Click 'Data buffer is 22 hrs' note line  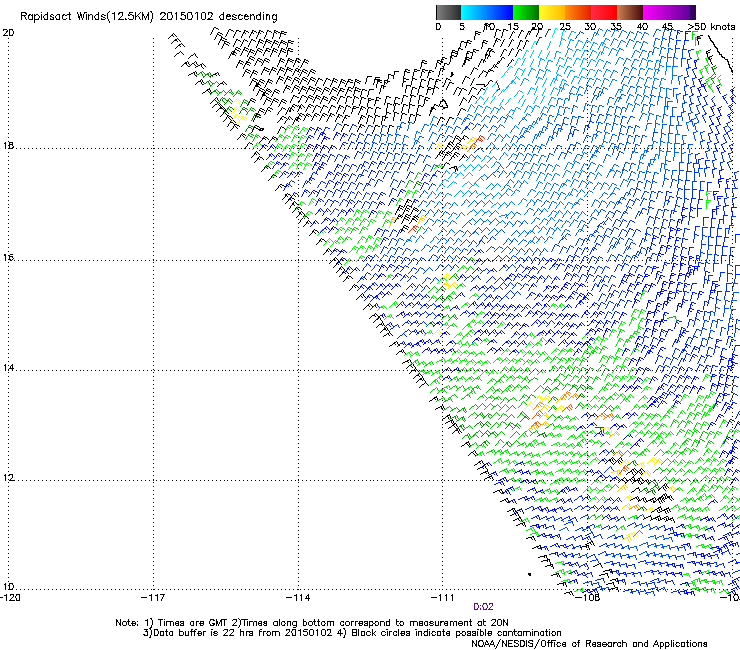[237, 633]
